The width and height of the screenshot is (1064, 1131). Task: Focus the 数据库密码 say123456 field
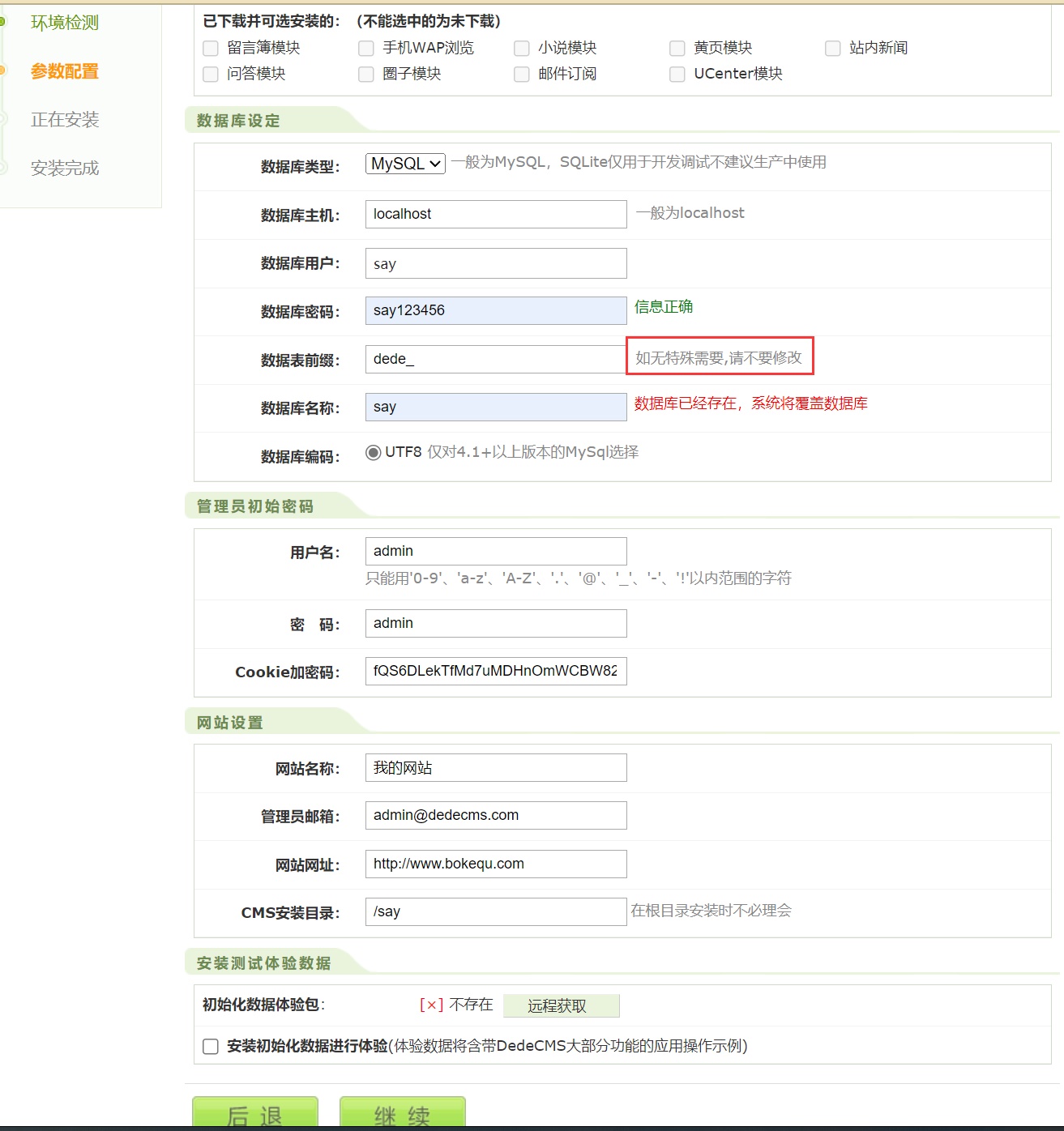coord(496,310)
